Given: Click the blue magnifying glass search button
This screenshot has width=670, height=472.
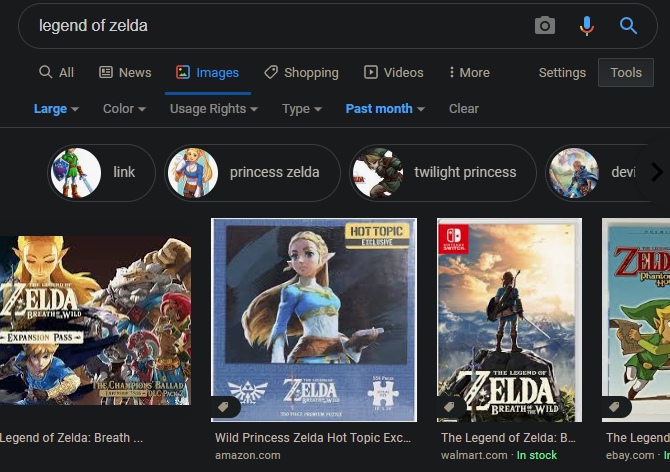Looking at the screenshot, I should pos(628,26).
